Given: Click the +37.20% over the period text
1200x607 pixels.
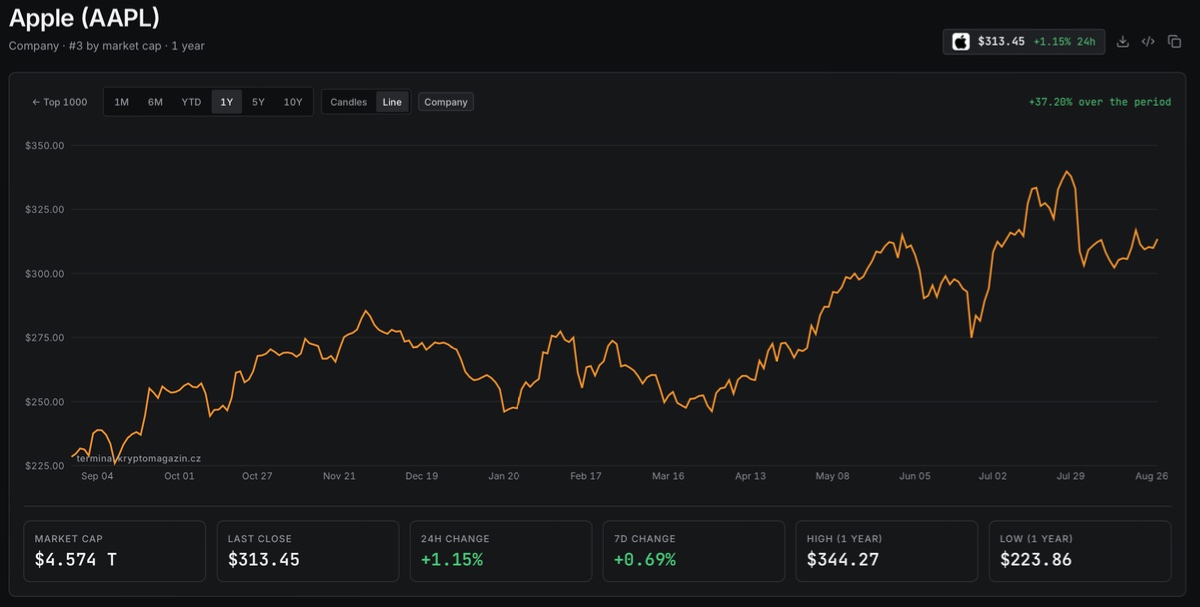Looking at the screenshot, I should click(1099, 102).
